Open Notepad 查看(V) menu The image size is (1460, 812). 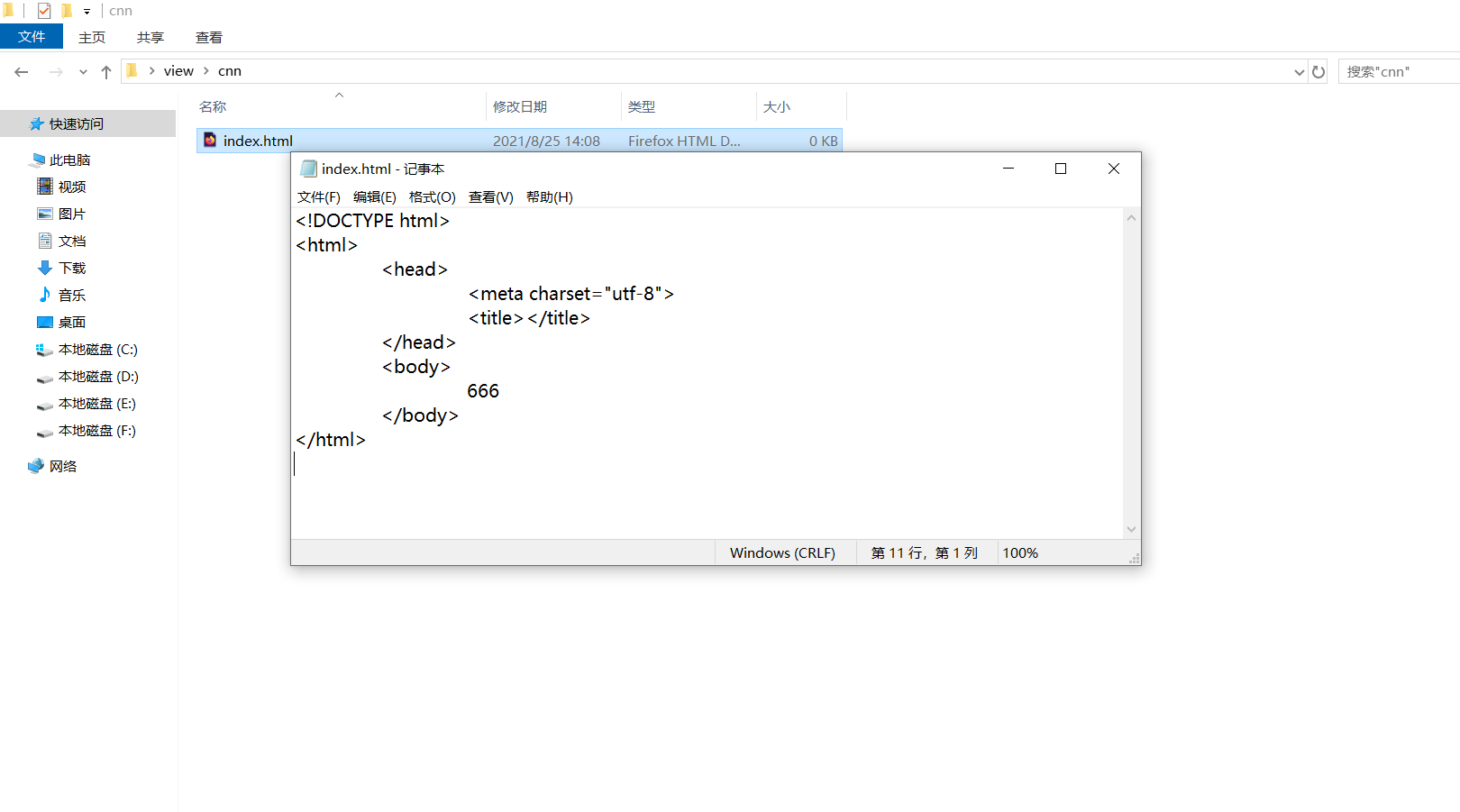click(491, 196)
